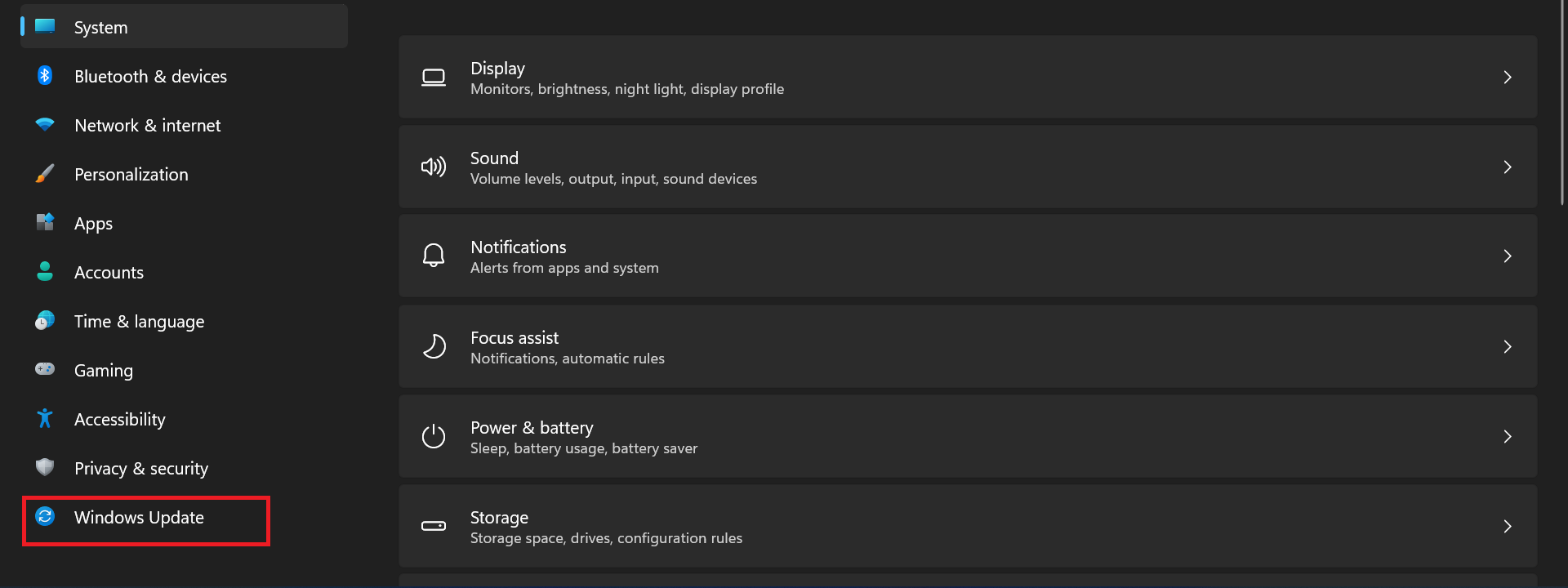Click the Windows Update refresh icon
The width and height of the screenshot is (1568, 588).
[45, 516]
